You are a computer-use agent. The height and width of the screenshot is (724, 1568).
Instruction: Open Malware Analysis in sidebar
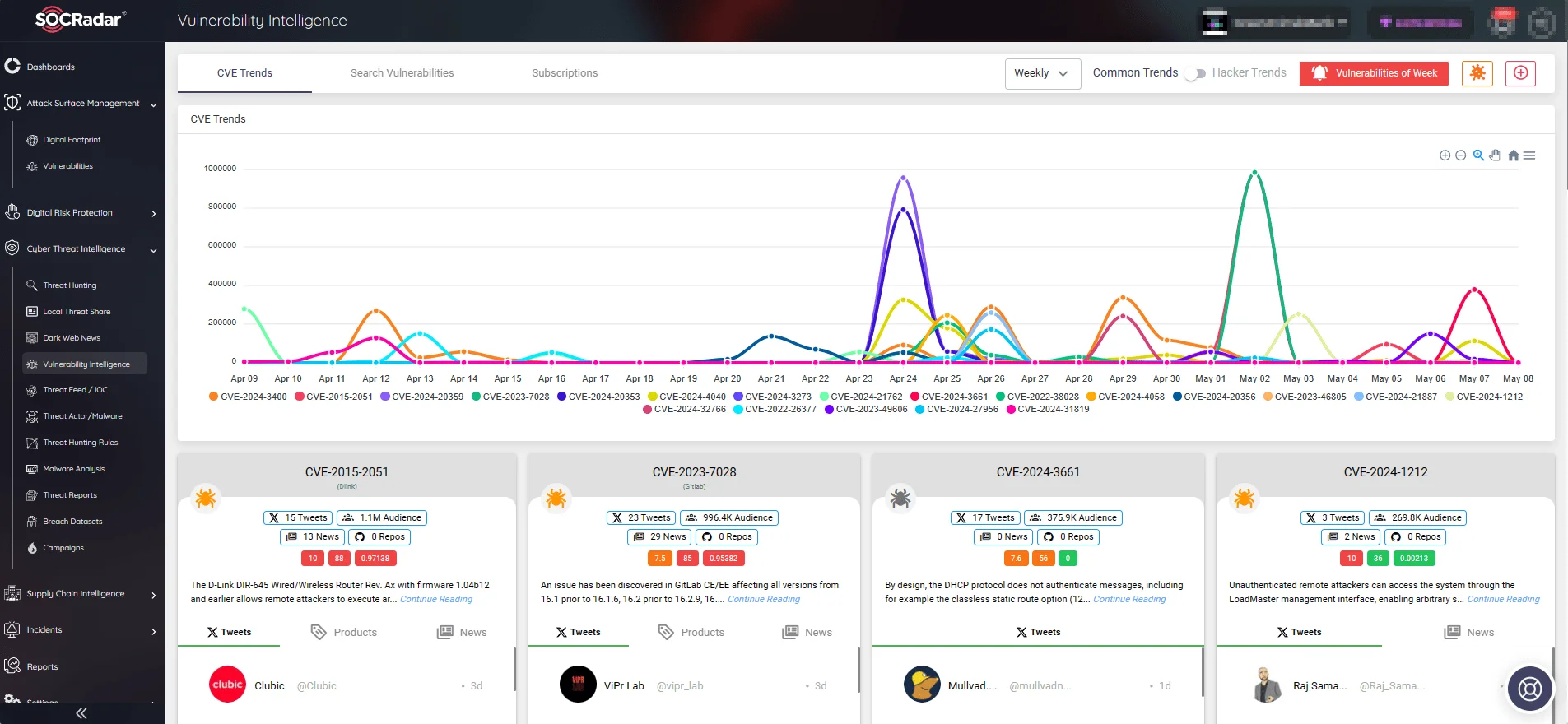[73, 469]
